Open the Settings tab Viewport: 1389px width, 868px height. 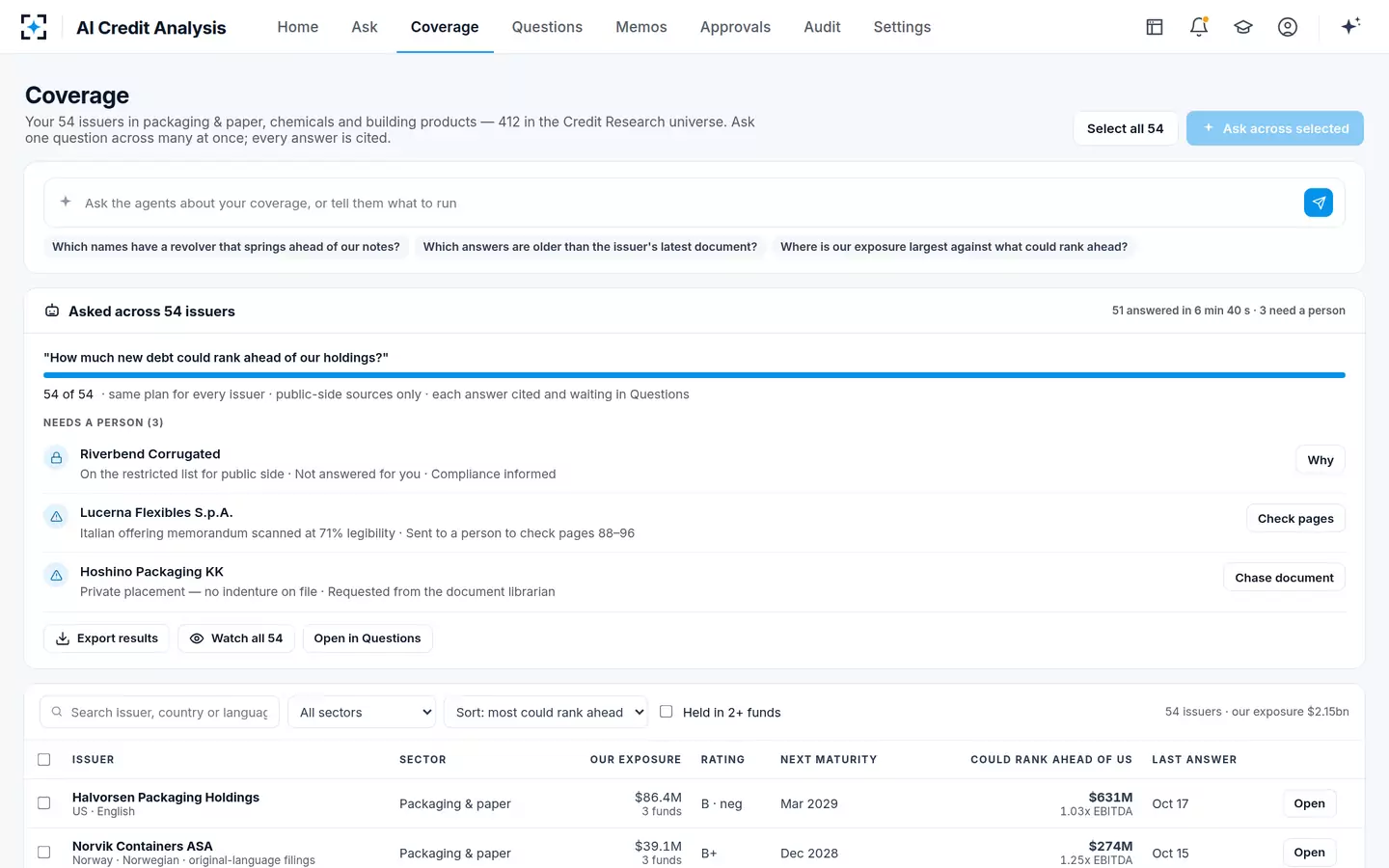(902, 27)
